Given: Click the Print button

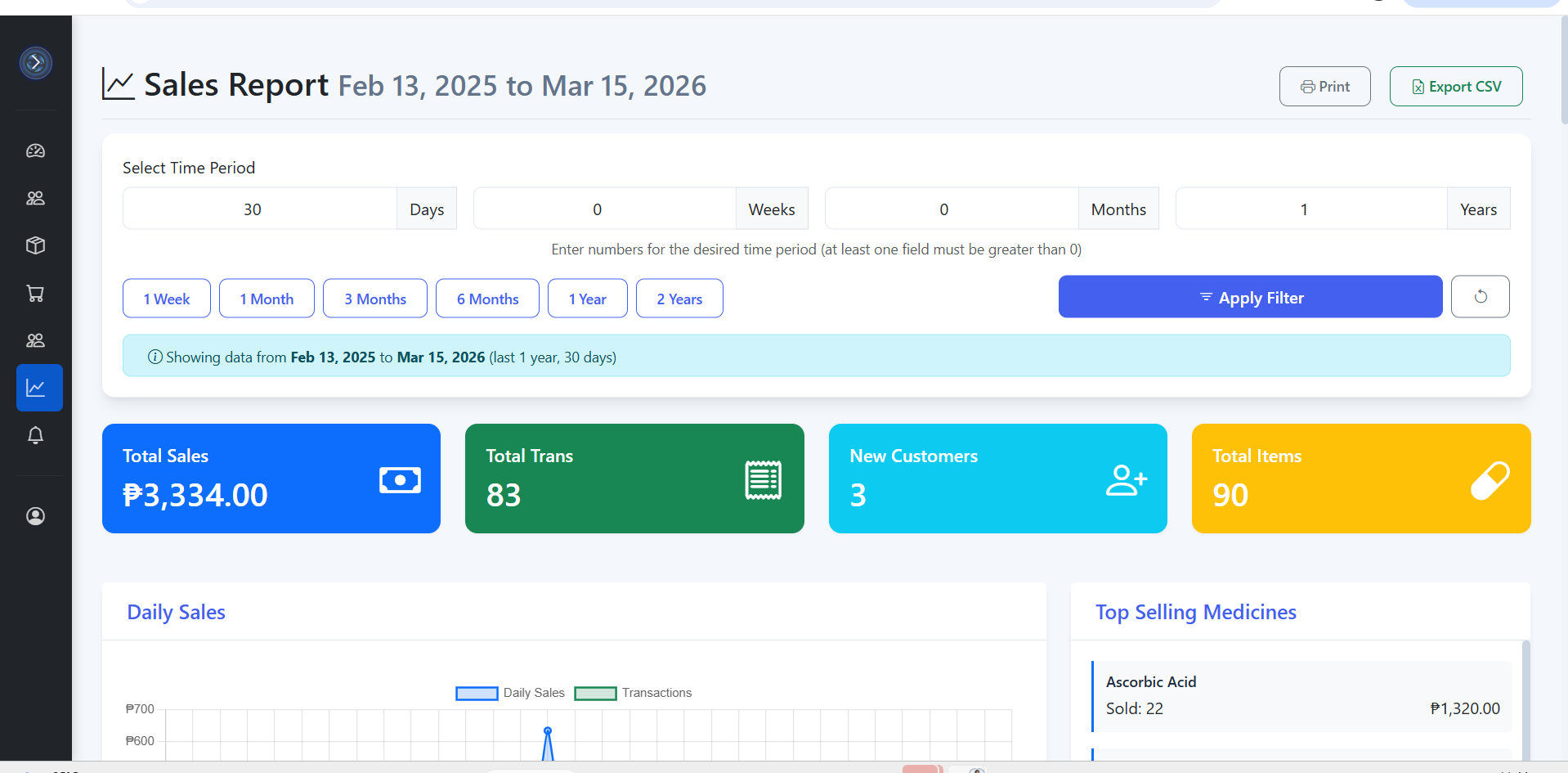Looking at the screenshot, I should [1324, 87].
